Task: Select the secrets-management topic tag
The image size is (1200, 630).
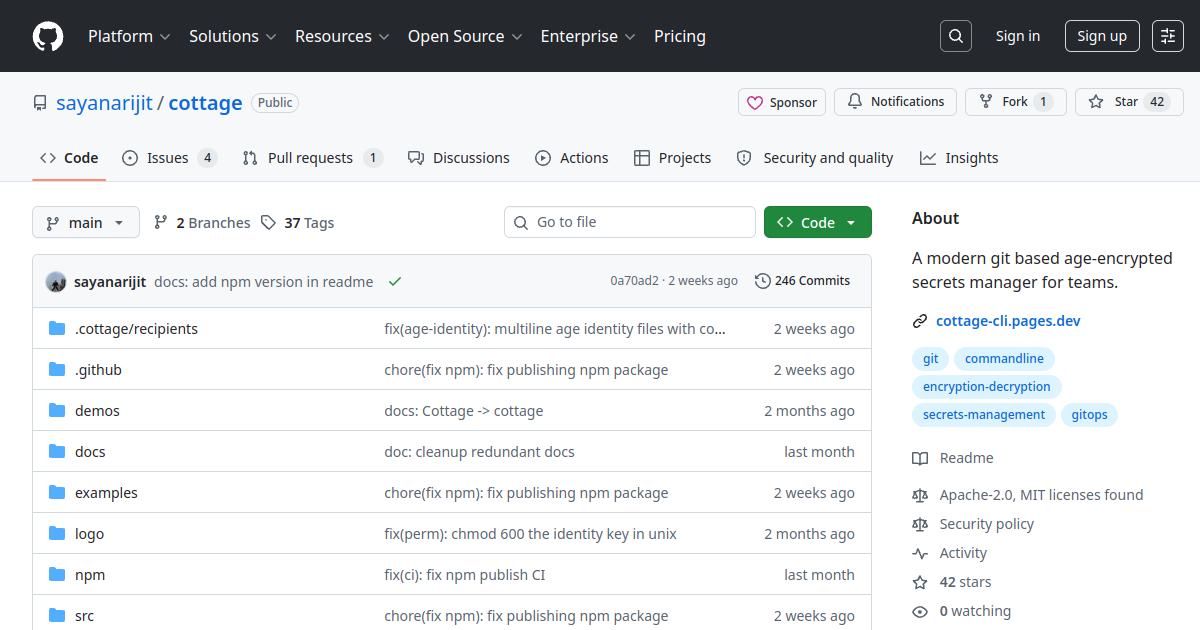Action: pyautogui.click(x=983, y=415)
